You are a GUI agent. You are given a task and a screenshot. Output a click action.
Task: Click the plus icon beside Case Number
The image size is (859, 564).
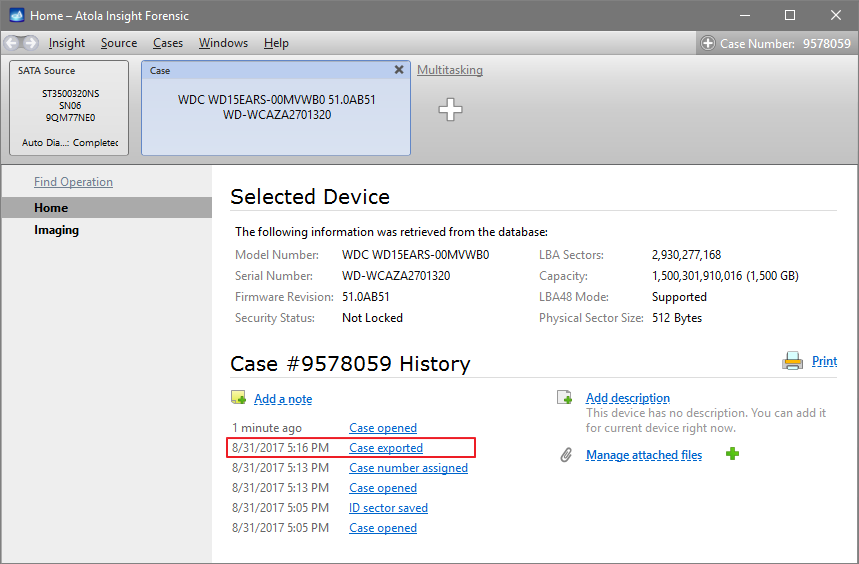click(708, 43)
